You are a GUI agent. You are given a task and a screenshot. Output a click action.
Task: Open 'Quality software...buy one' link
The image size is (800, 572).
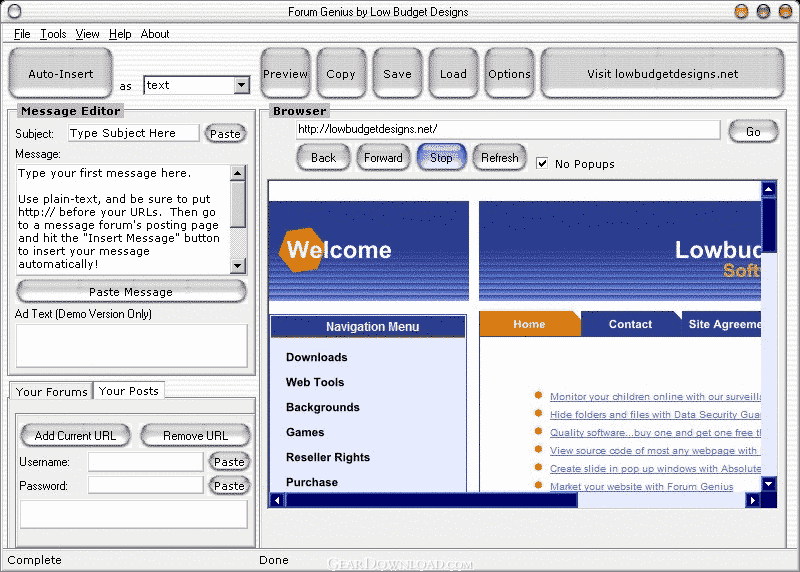655,433
